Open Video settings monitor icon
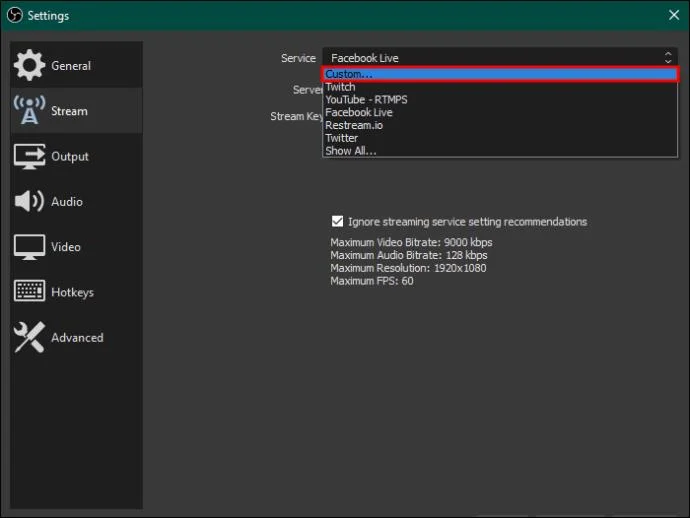The width and height of the screenshot is (690, 518). 29,247
